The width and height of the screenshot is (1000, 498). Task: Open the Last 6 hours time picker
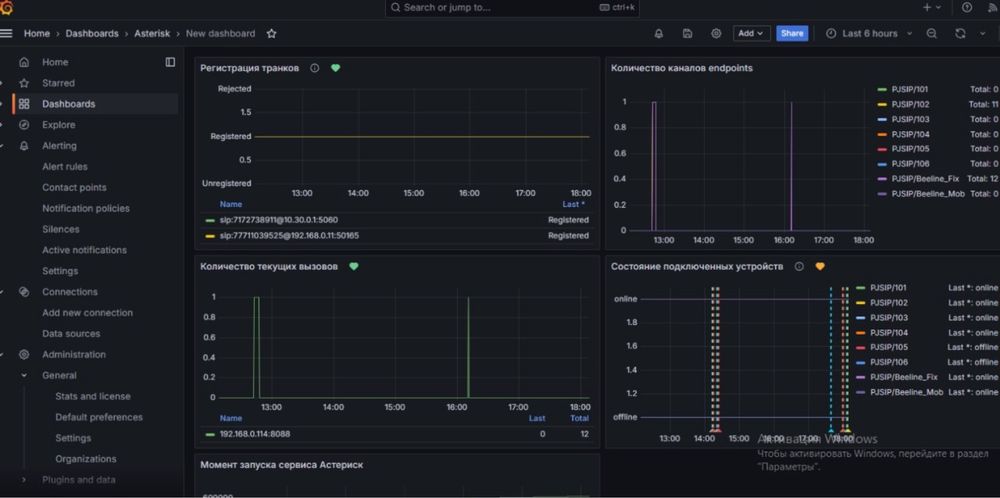[x=869, y=34]
